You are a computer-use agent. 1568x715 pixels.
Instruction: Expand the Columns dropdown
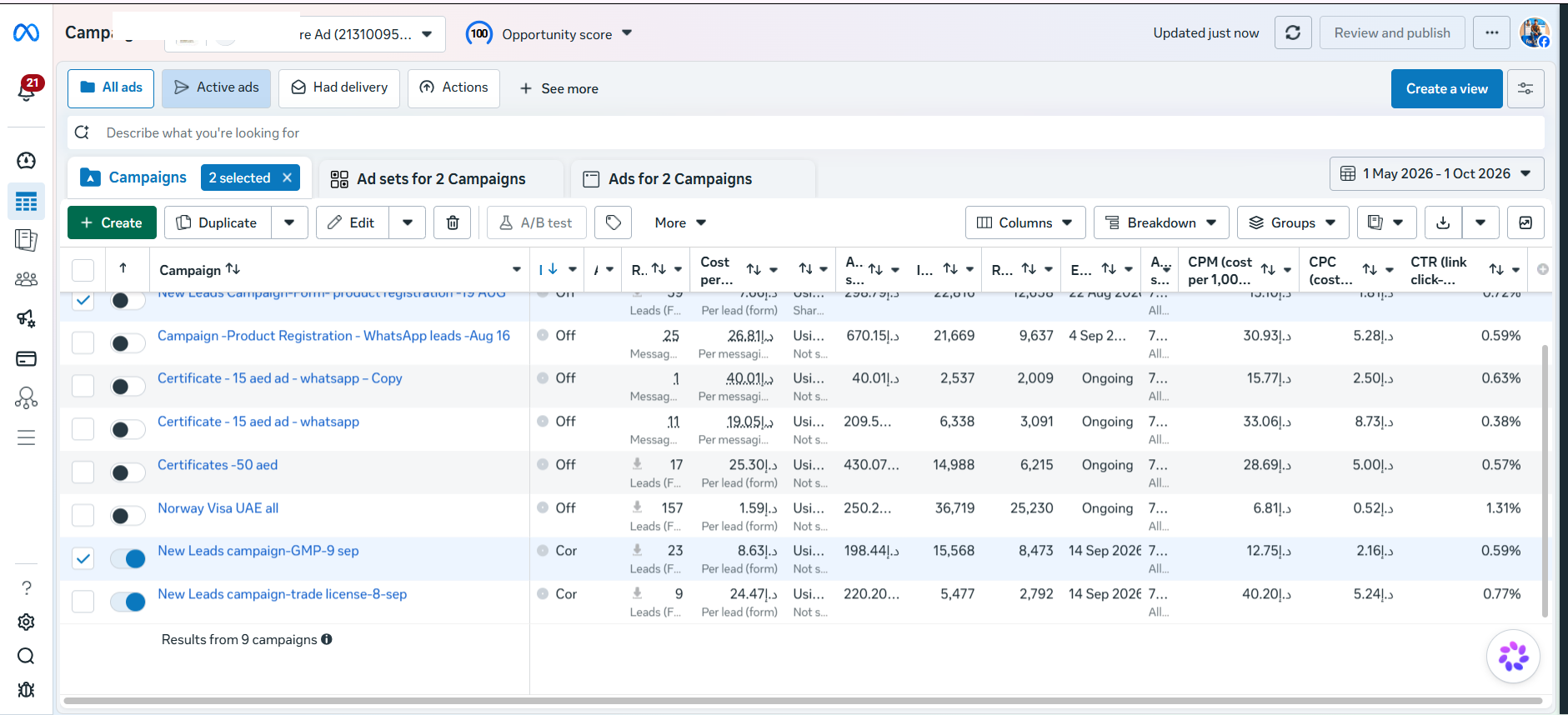[x=1025, y=222]
